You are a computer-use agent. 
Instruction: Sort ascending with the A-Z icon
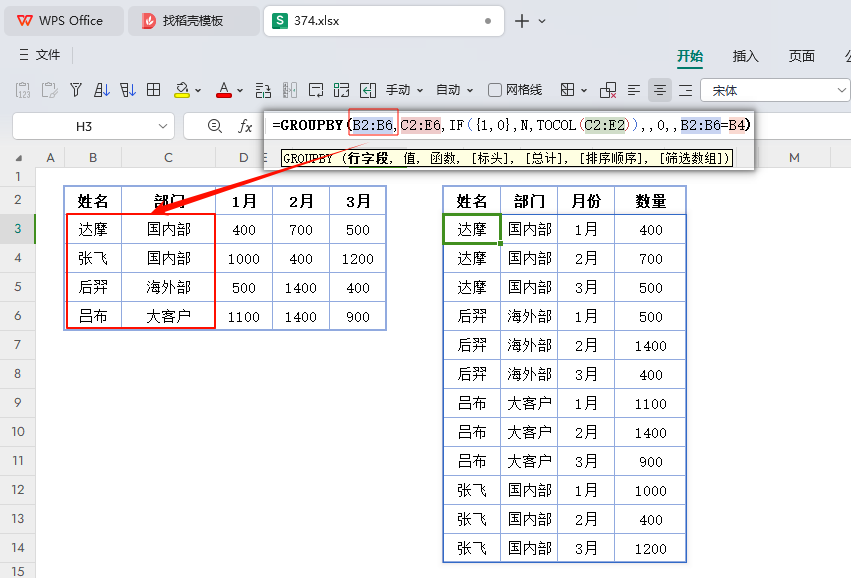tap(101, 90)
